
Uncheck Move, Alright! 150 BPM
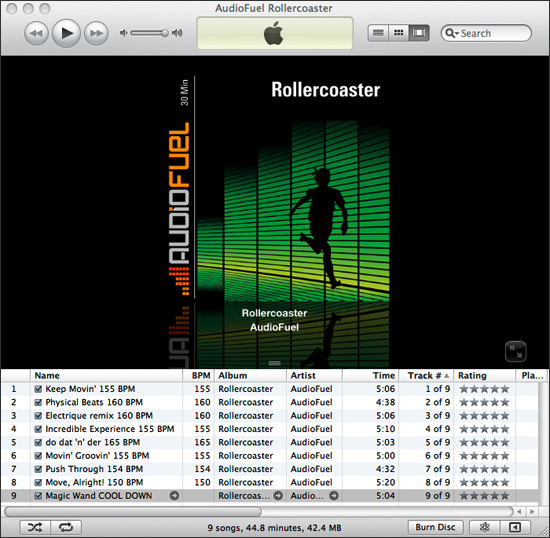(x=38, y=482)
